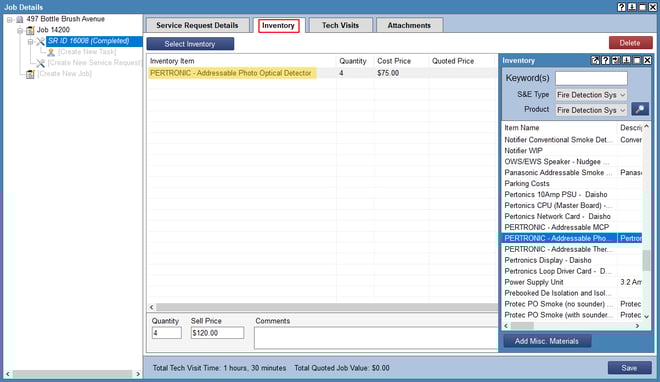Image resolution: width=660 pixels, height=382 pixels.
Task: Maximize the Inventory panel
Action: point(637,61)
